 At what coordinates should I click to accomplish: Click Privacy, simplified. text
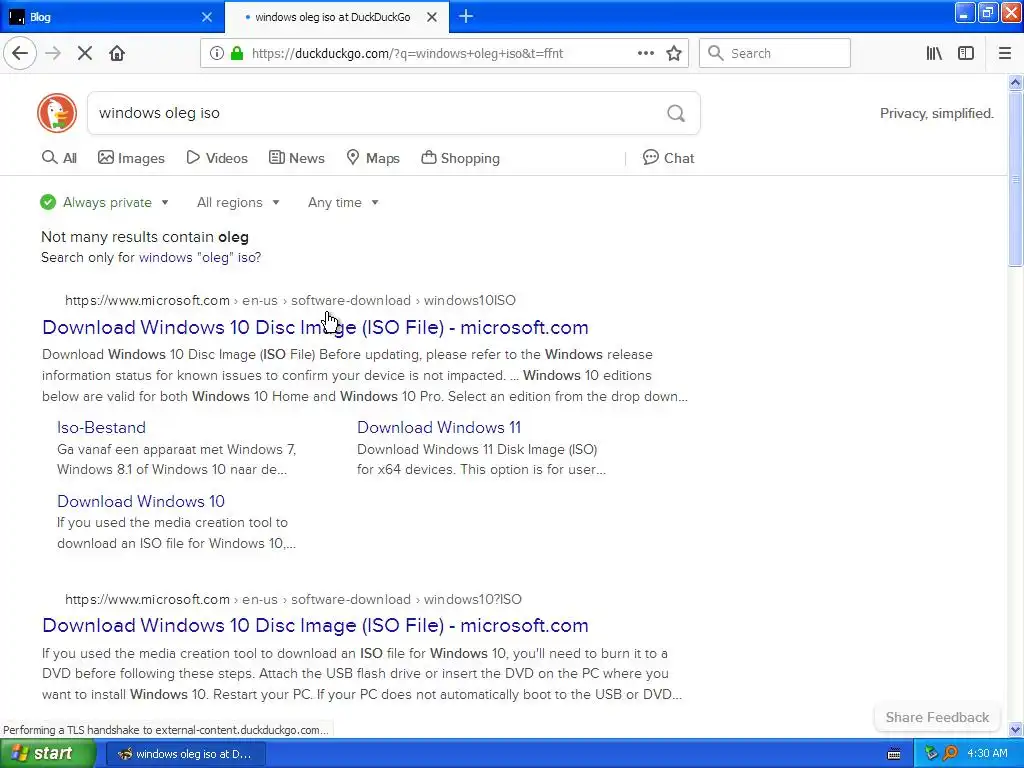[936, 114]
